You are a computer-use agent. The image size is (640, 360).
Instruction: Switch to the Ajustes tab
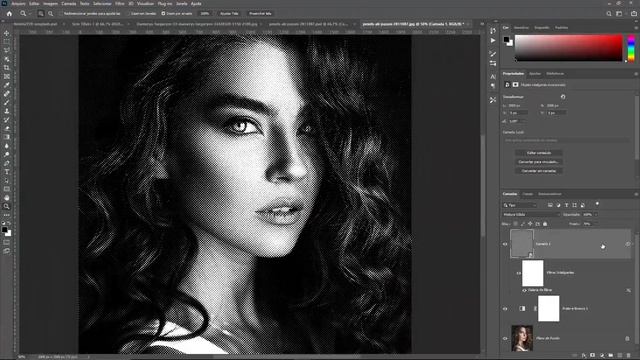tap(535, 74)
